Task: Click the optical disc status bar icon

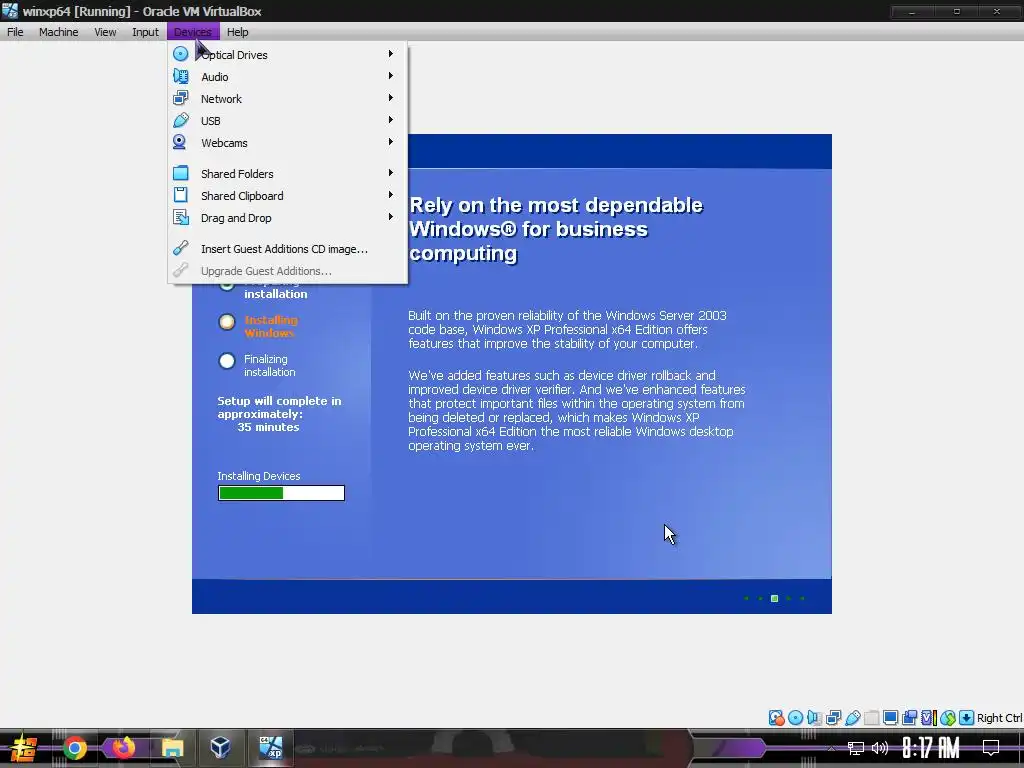Action: [795, 718]
